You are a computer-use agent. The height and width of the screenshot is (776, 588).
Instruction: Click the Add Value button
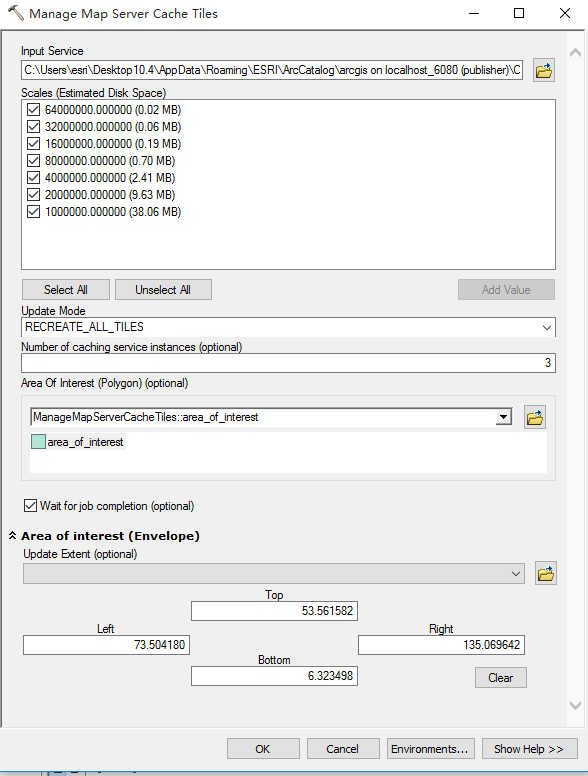click(x=506, y=290)
